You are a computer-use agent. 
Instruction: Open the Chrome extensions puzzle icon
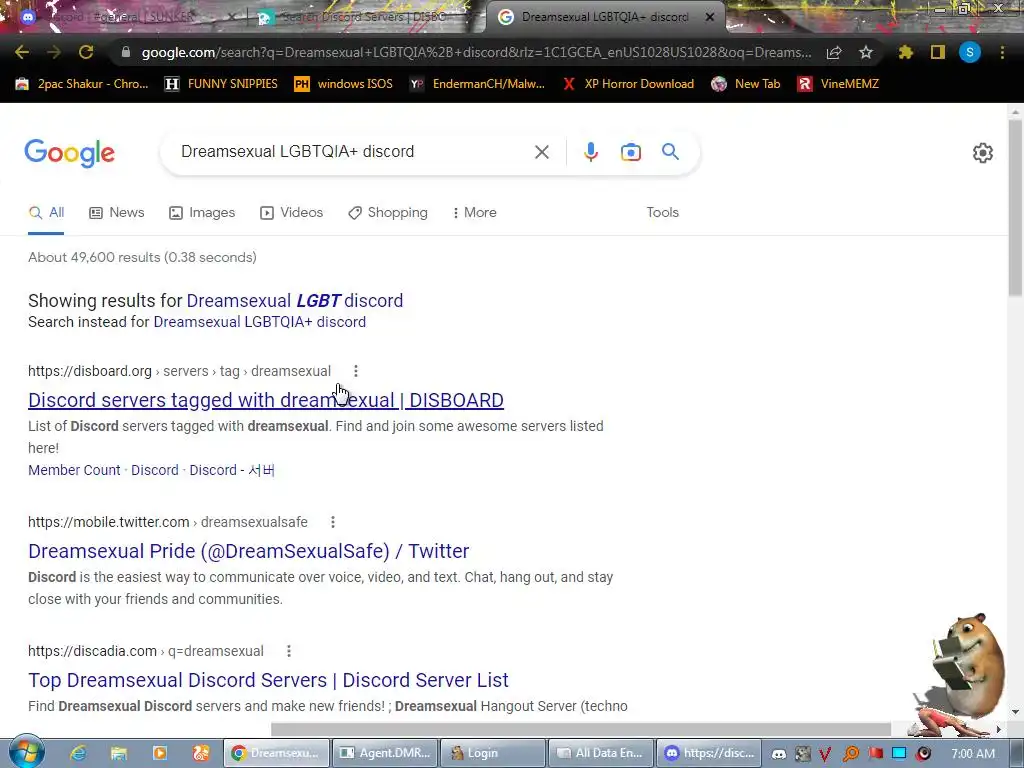point(906,52)
